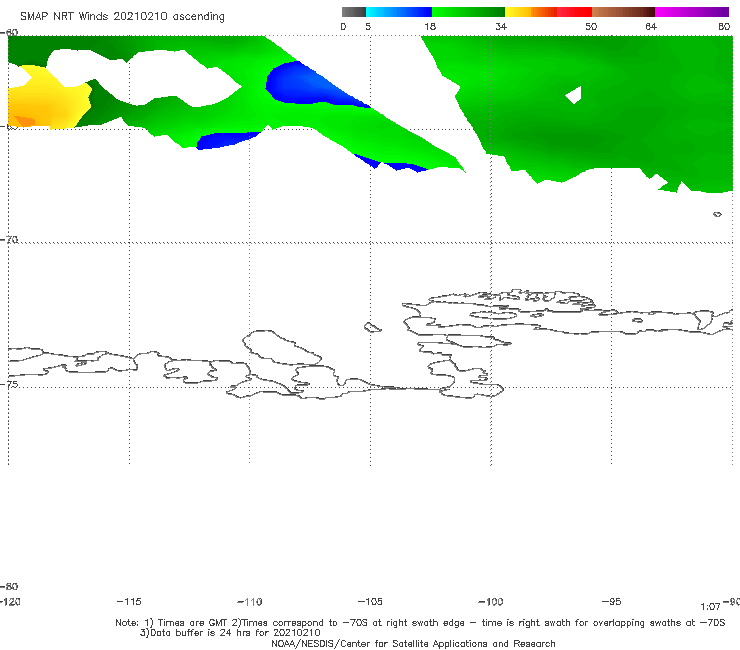Click the color bar label '18'
Viewport: 740px width, 650px height.
pyautogui.click(x=429, y=26)
